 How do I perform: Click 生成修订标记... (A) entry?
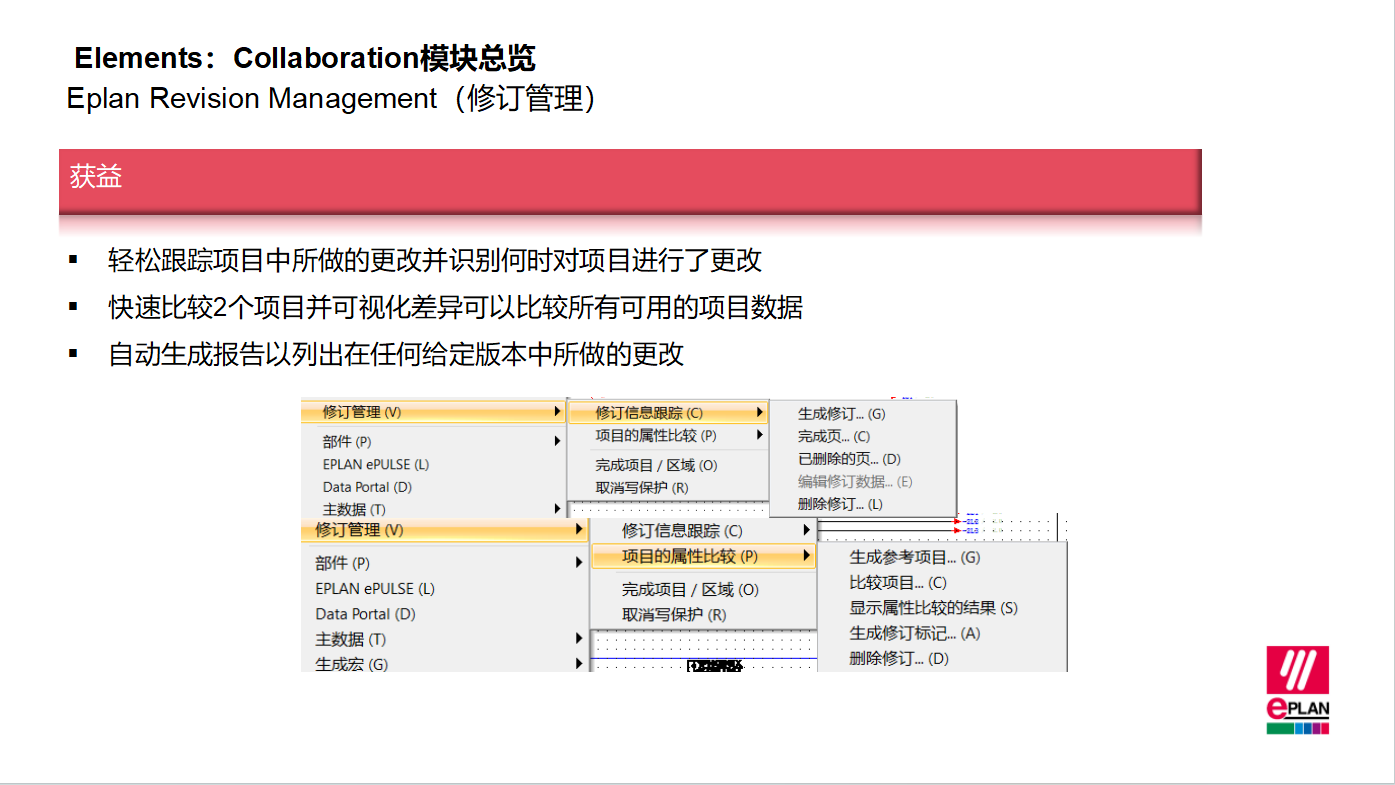pyautogui.click(x=915, y=633)
